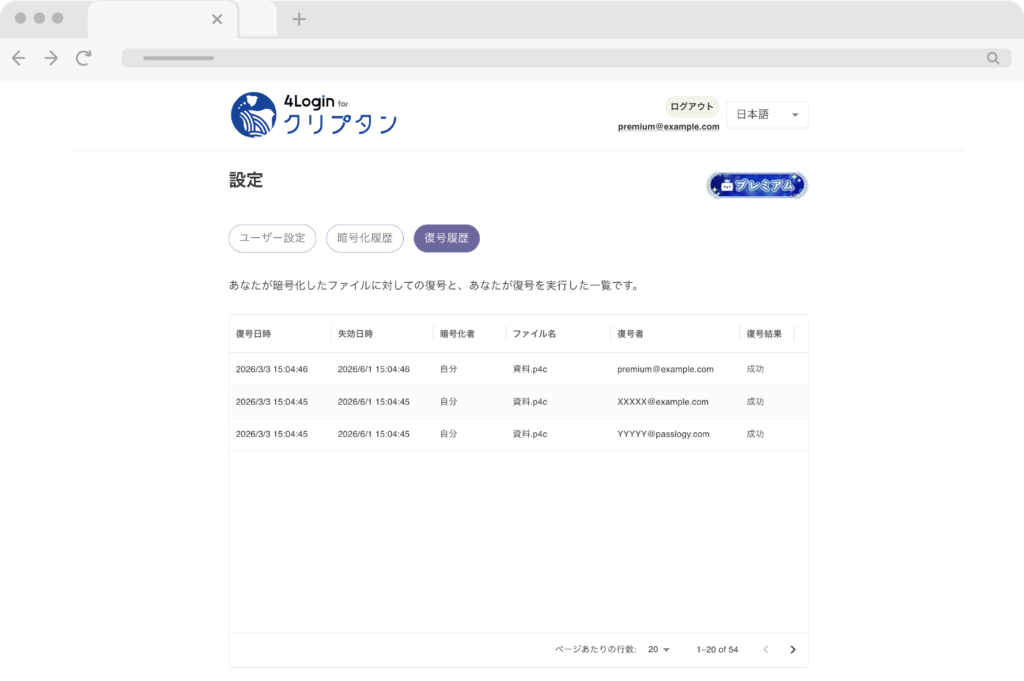Go to next page of results
Viewport: 1024px width, 681px height.
[793, 649]
